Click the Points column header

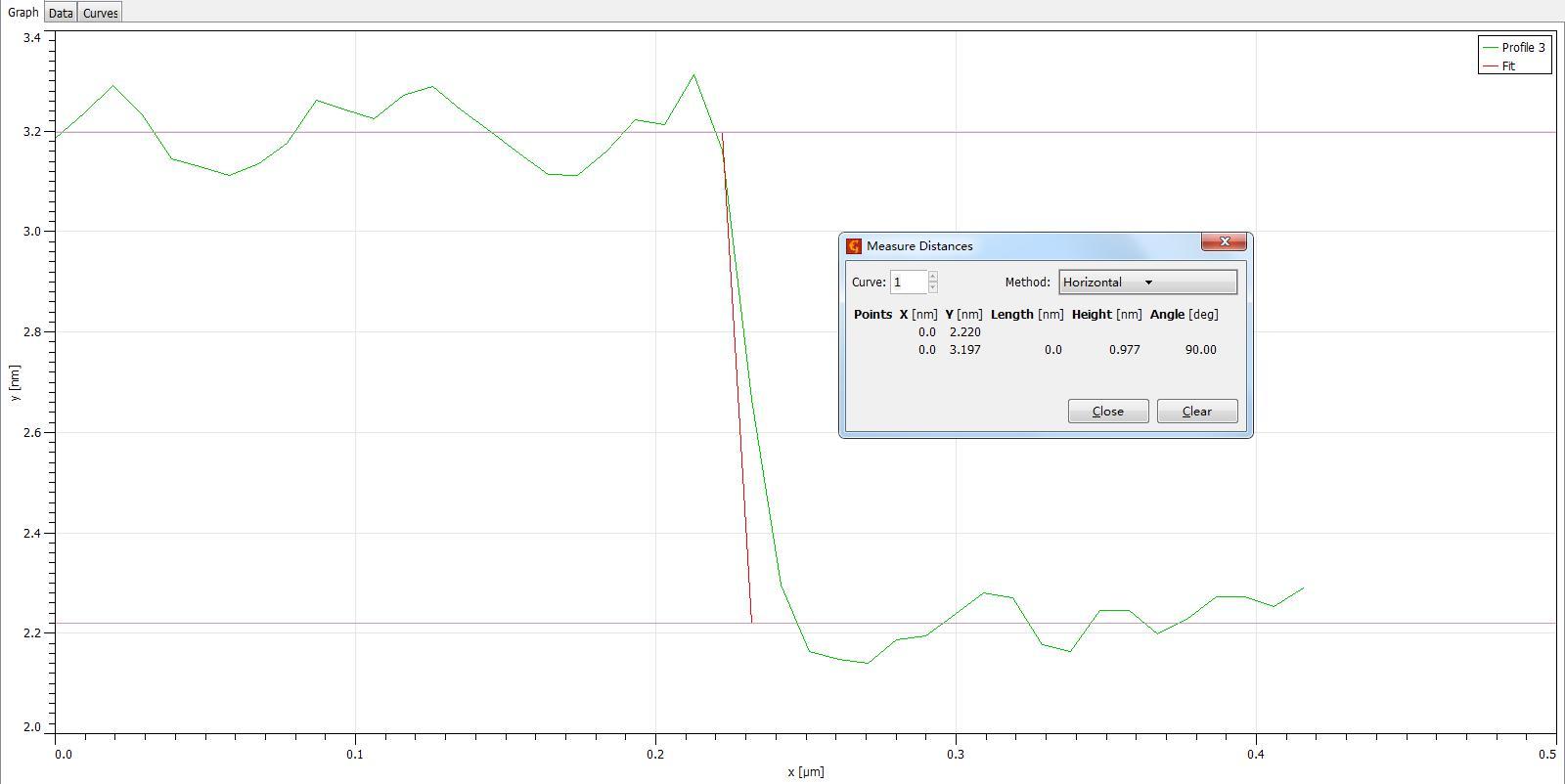click(872, 315)
